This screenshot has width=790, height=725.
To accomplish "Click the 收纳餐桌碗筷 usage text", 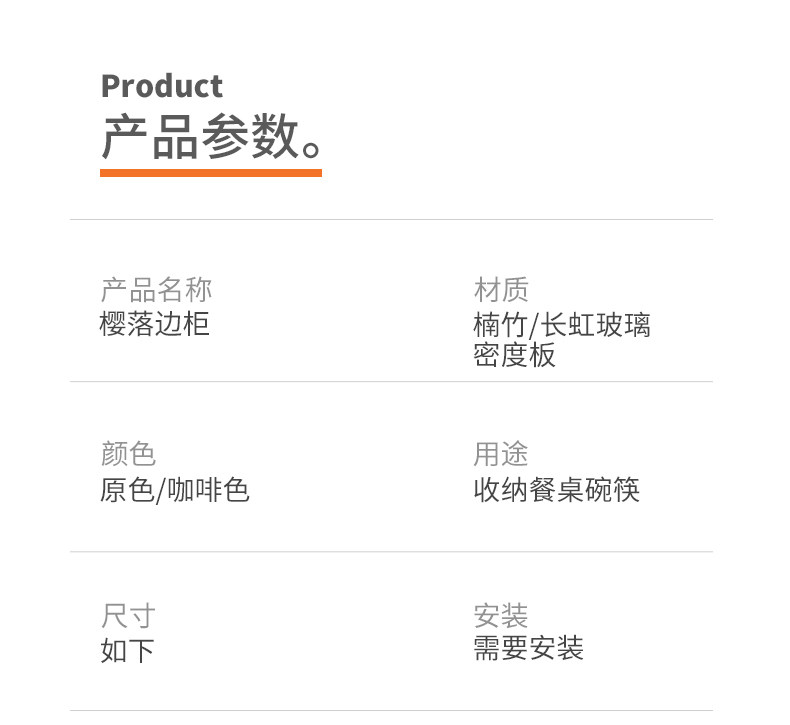I will pos(556,490).
